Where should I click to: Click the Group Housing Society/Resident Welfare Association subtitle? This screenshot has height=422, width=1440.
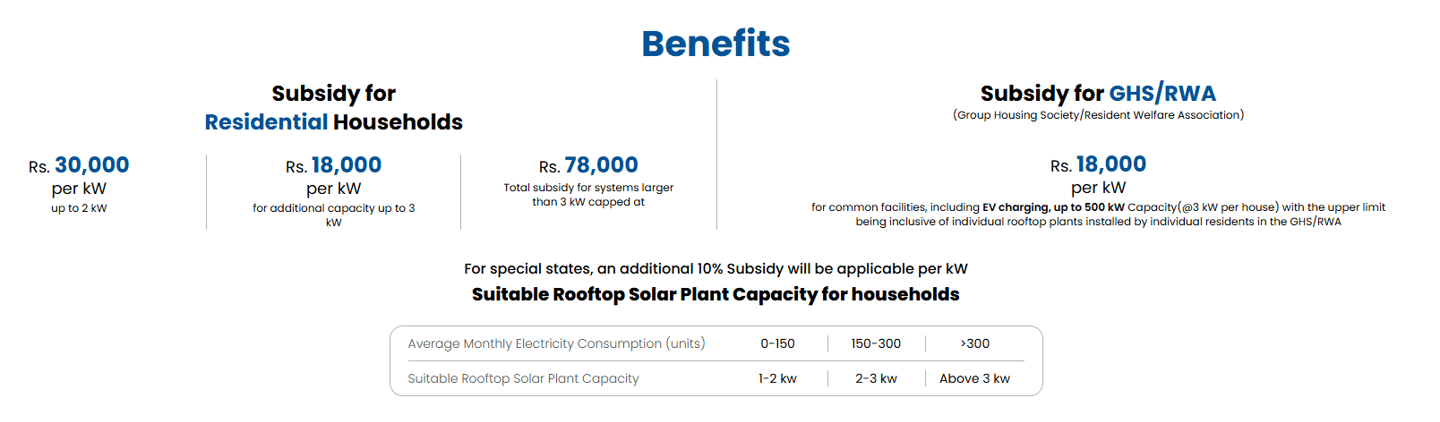(1098, 116)
